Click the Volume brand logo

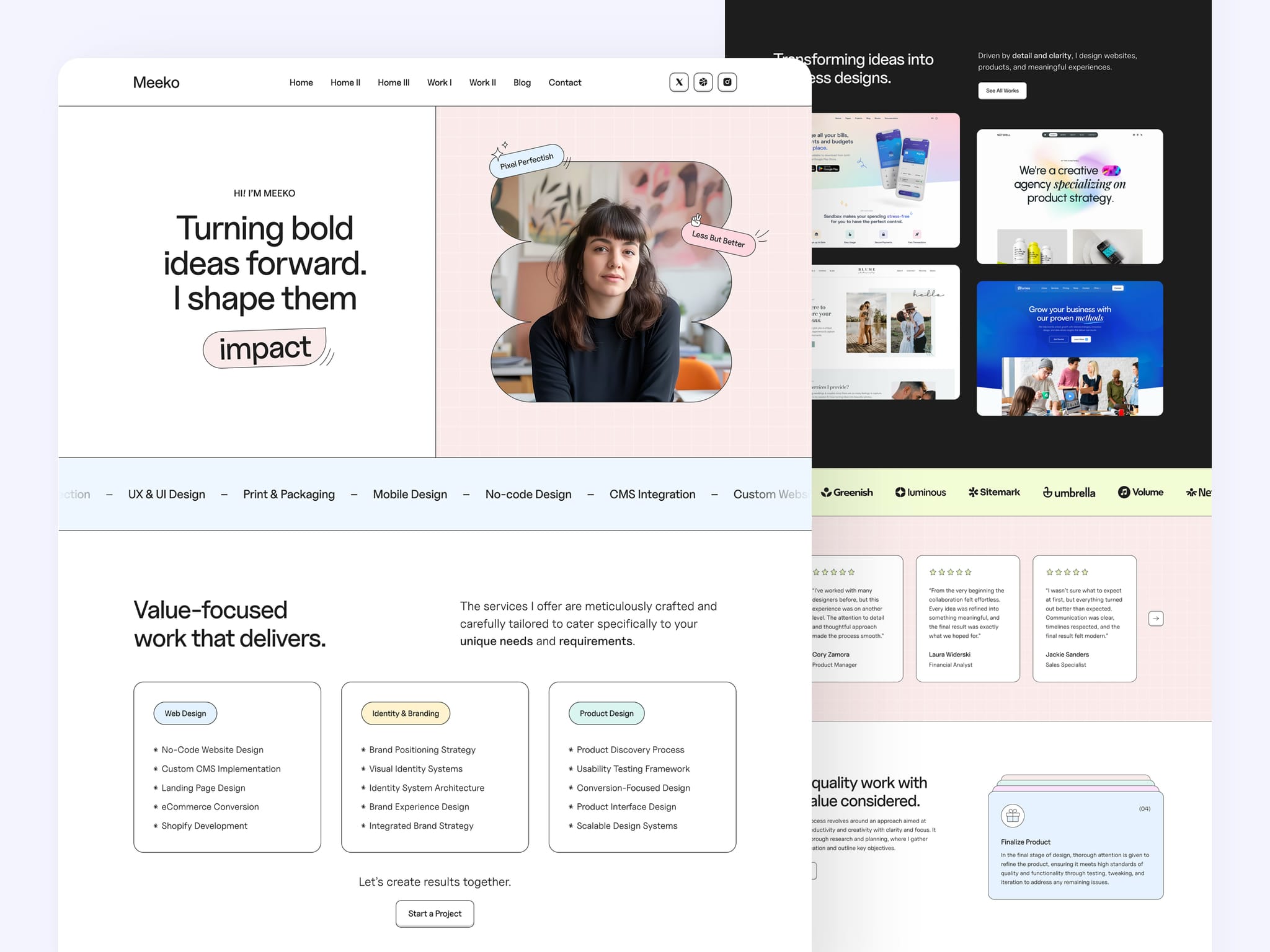pyautogui.click(x=1141, y=492)
